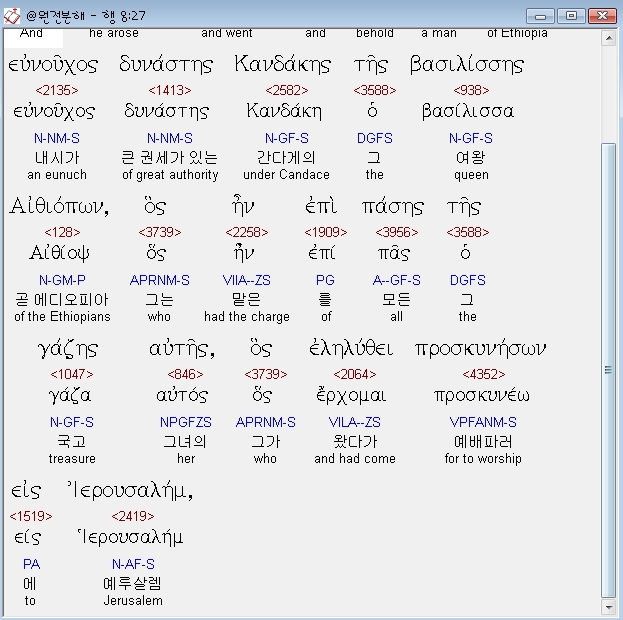
Task: Click the inflected word βασιλίσσης
Action: [x=467, y=65]
